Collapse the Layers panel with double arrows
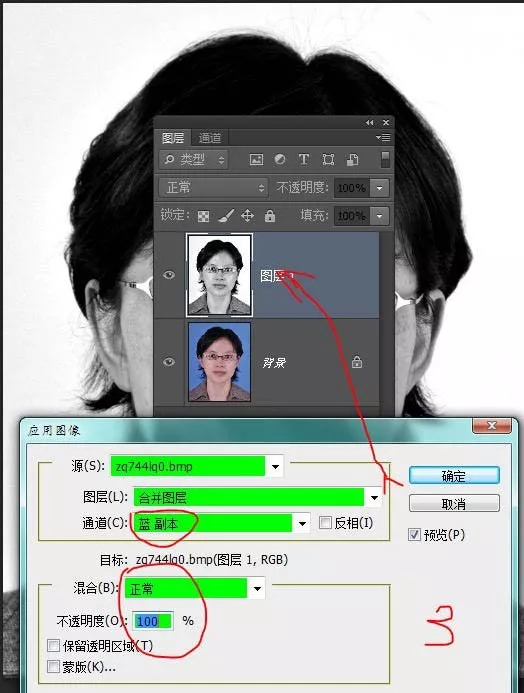 point(369,123)
